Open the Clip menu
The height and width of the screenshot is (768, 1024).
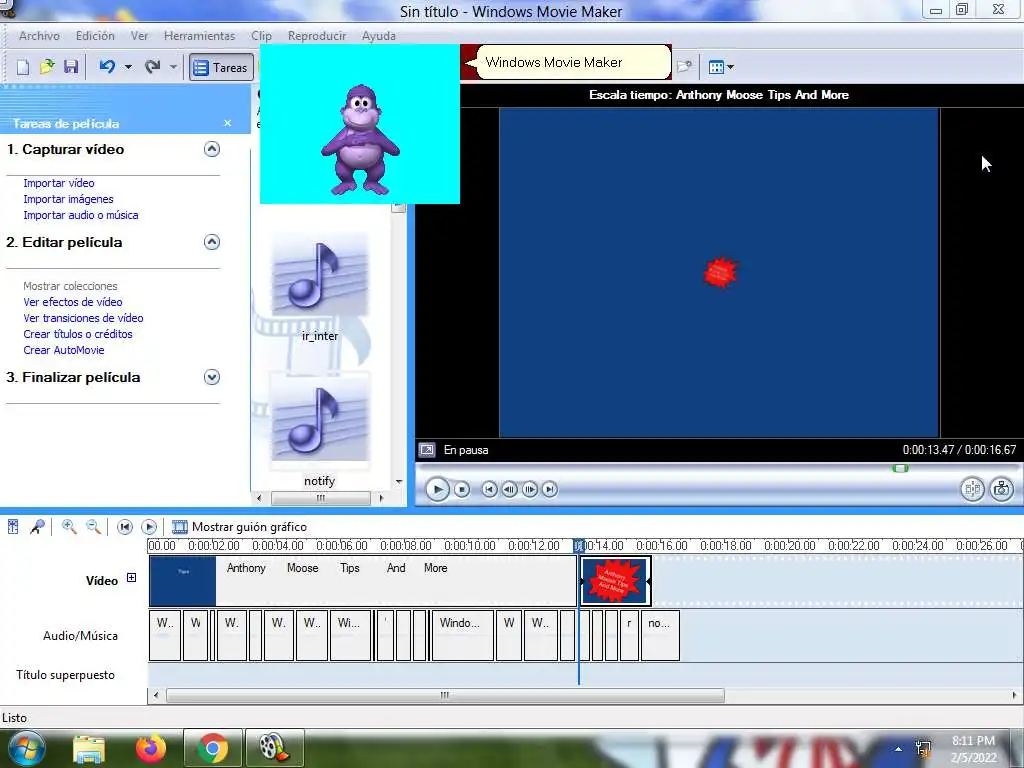[x=261, y=36]
